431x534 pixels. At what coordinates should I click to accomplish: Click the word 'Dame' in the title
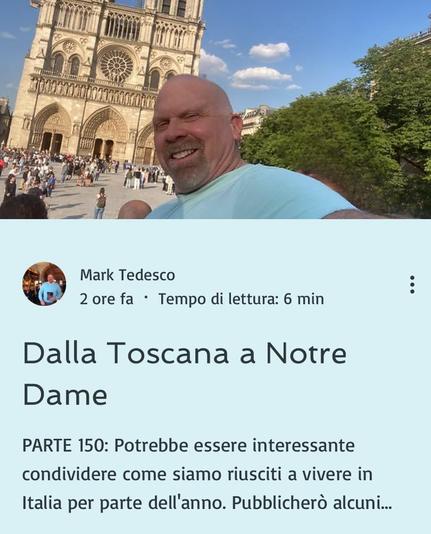coord(65,395)
